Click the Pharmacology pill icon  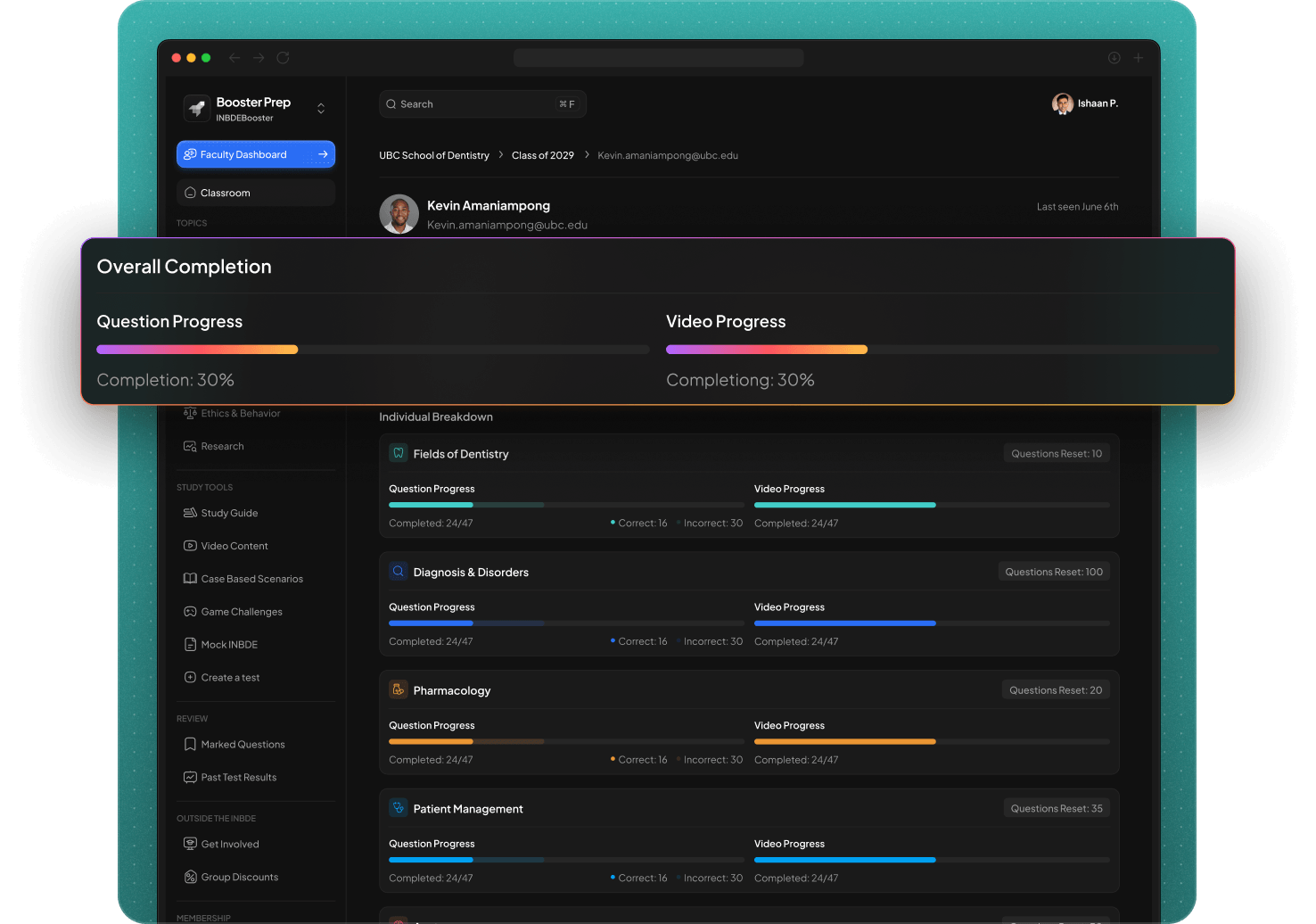399,690
